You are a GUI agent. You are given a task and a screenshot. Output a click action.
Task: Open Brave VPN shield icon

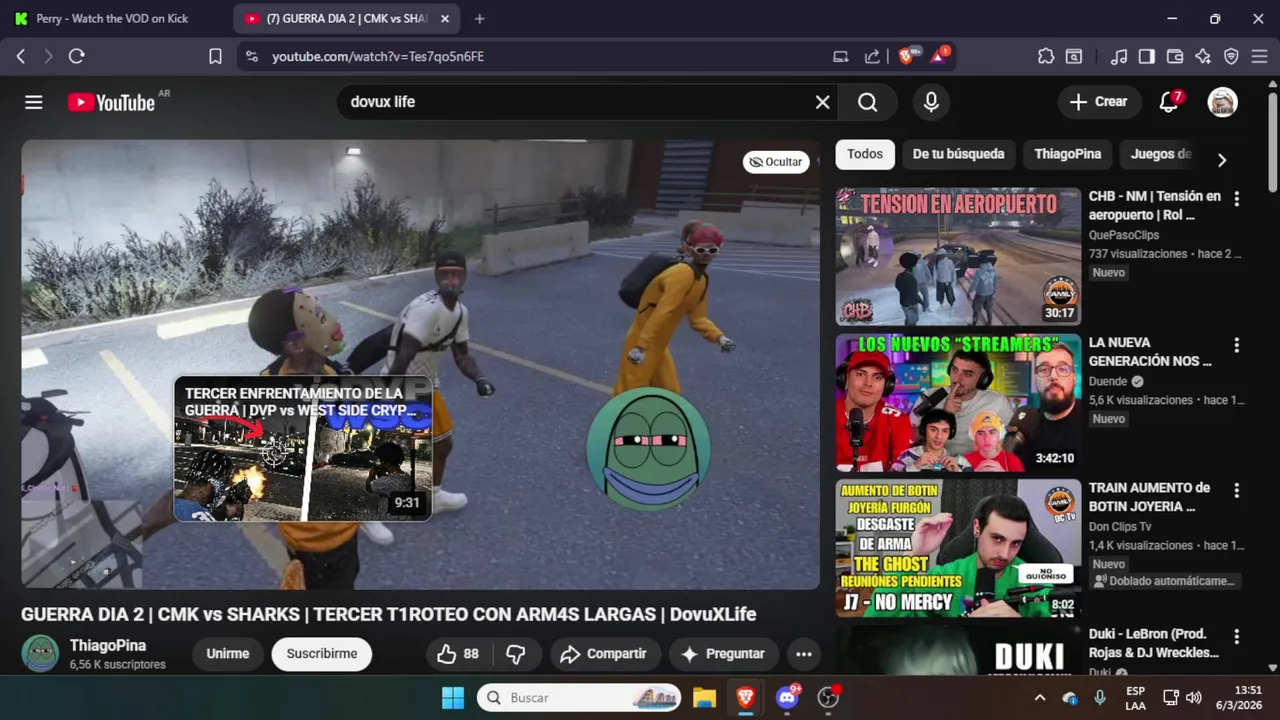coord(1231,57)
